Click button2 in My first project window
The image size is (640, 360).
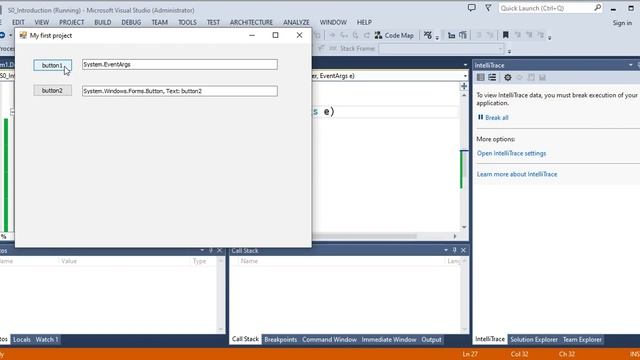[x=53, y=91]
